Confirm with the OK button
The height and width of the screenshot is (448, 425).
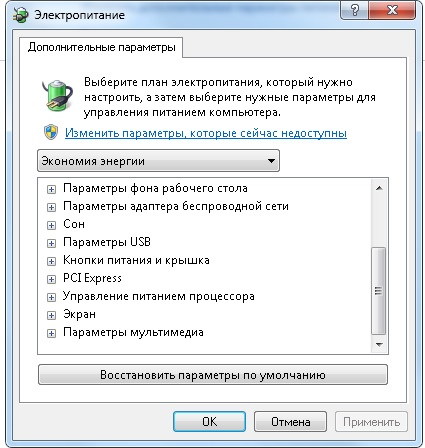(x=209, y=422)
